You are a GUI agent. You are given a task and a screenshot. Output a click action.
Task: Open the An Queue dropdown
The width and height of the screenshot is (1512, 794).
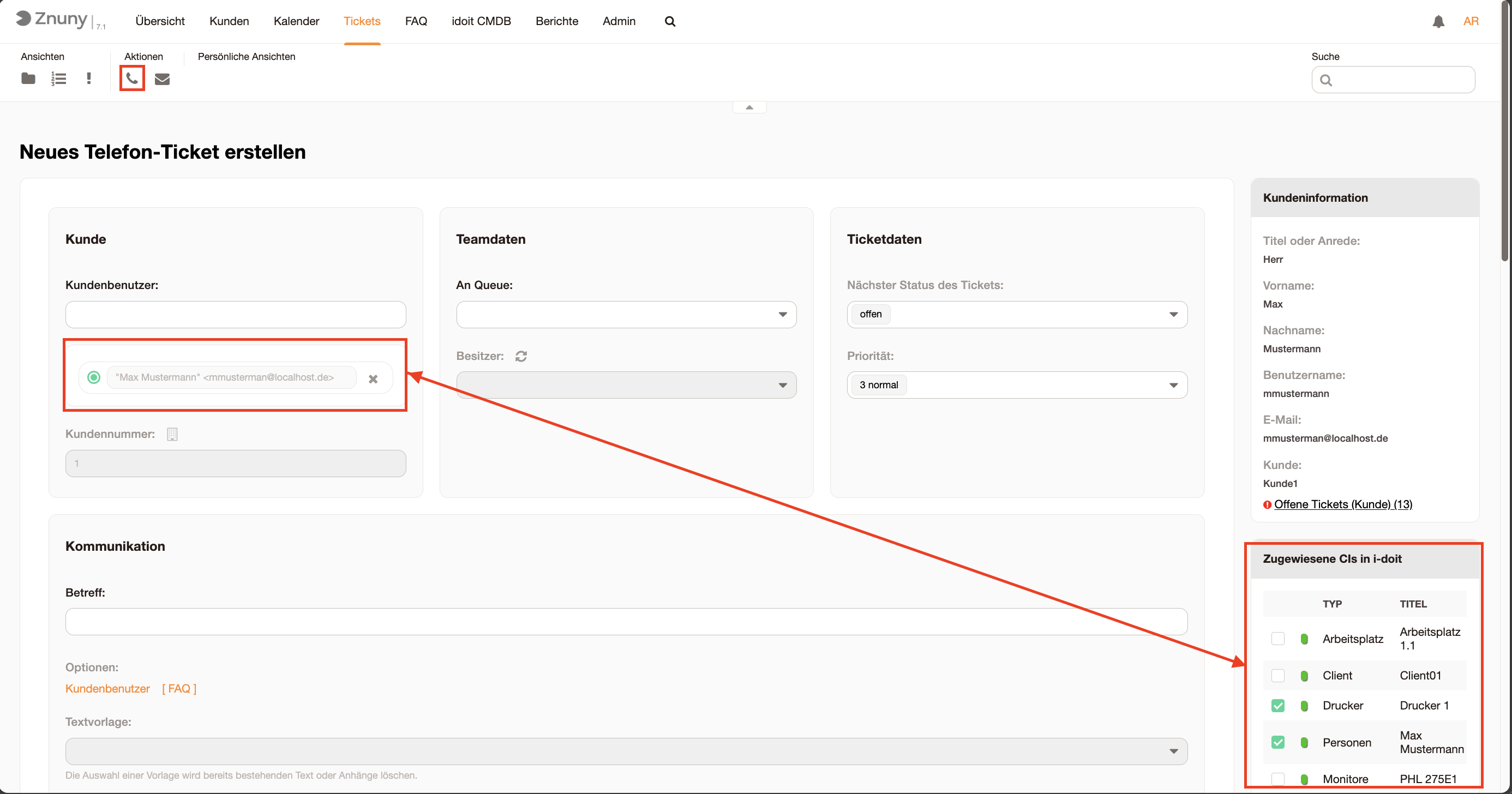[x=626, y=315]
